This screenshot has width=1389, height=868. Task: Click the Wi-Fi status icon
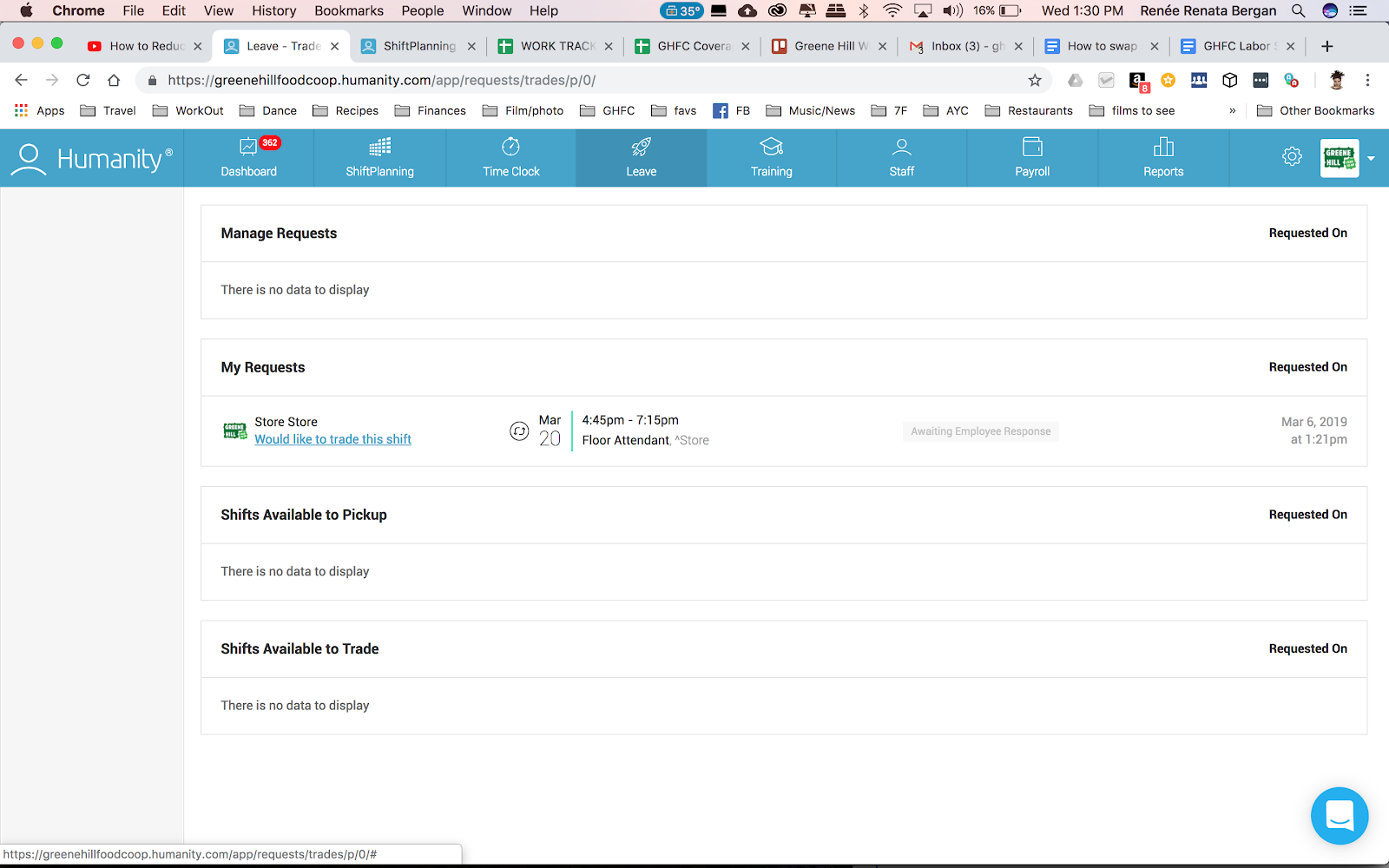click(x=892, y=10)
